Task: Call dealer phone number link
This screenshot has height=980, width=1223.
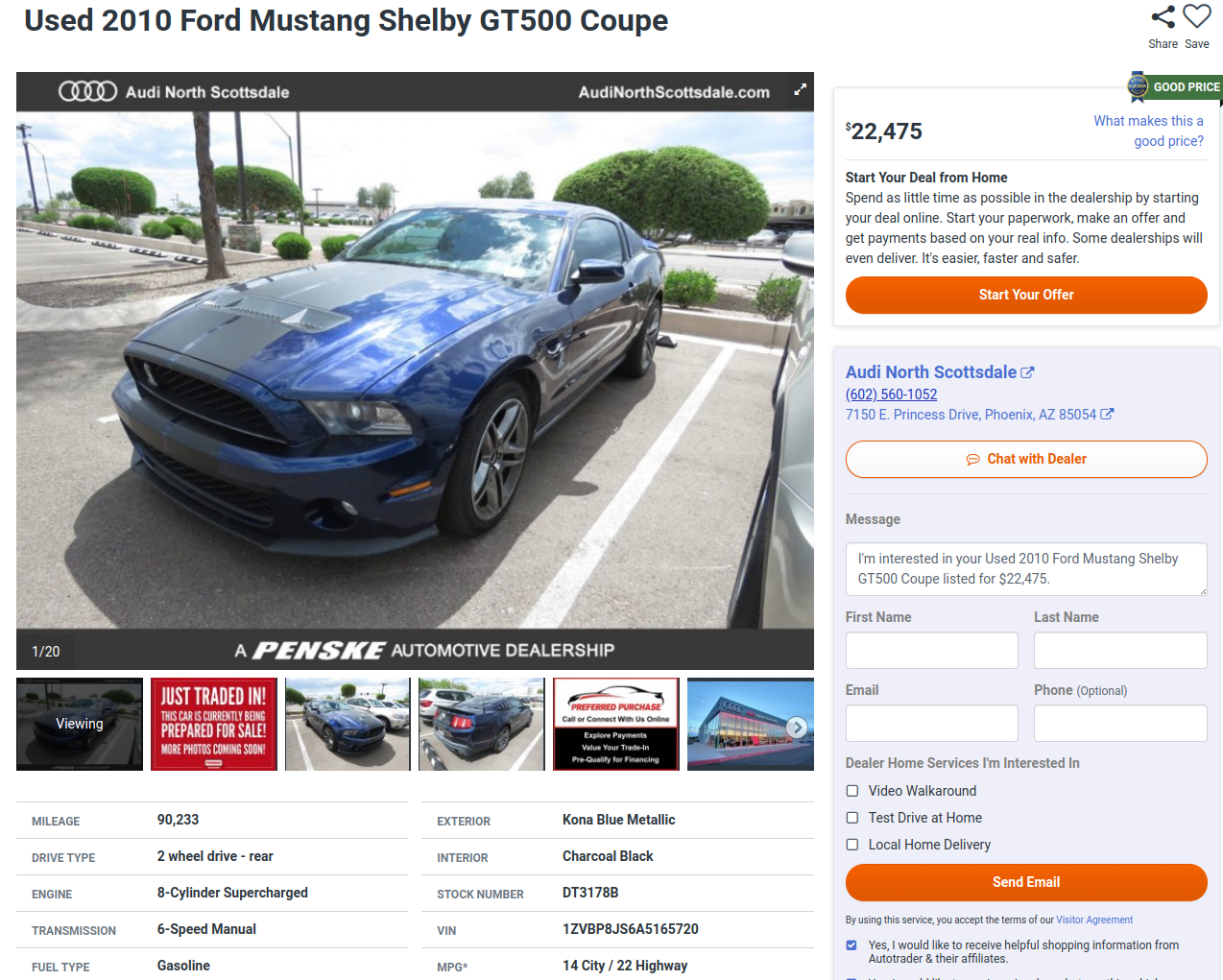Action: point(891,394)
